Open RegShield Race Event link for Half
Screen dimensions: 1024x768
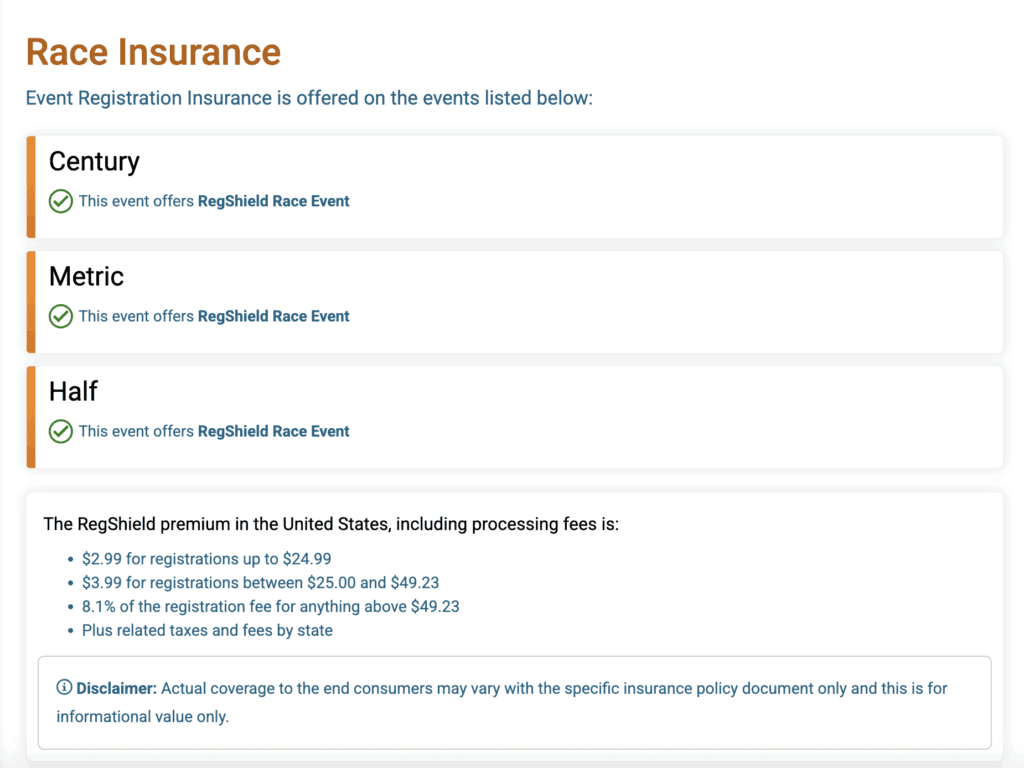pyautogui.click(x=273, y=431)
